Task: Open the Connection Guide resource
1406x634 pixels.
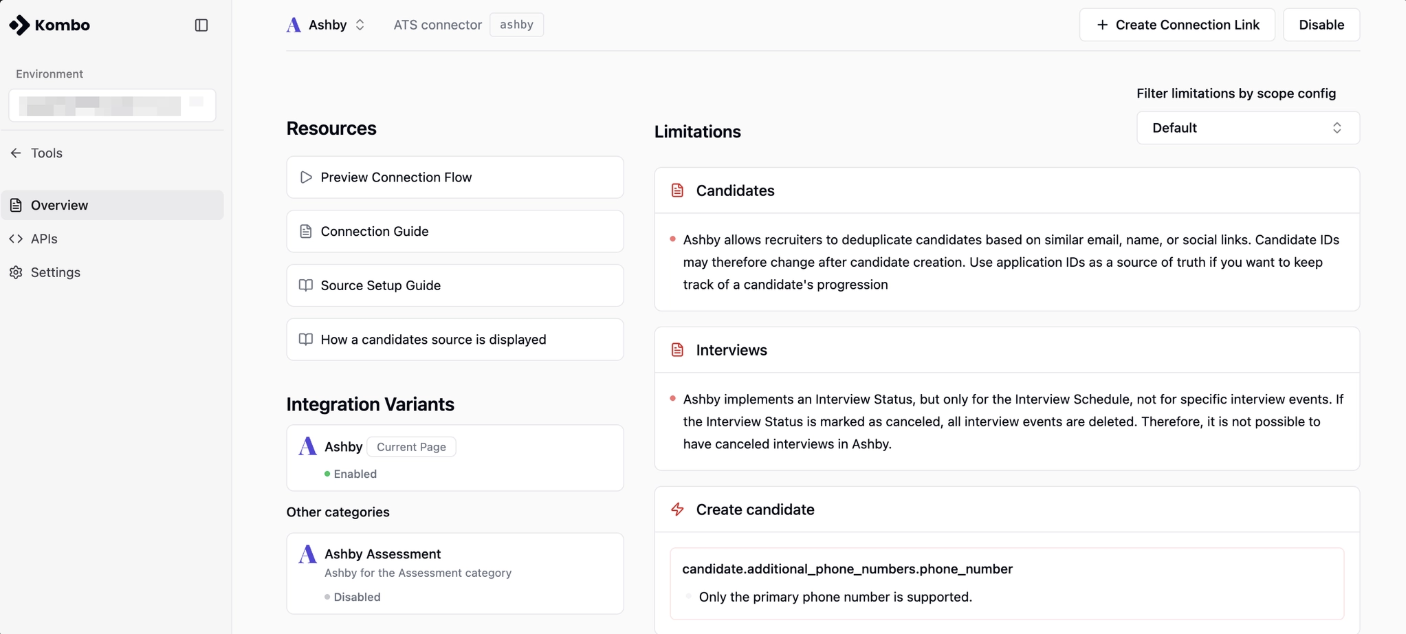Action: pyautogui.click(x=455, y=231)
